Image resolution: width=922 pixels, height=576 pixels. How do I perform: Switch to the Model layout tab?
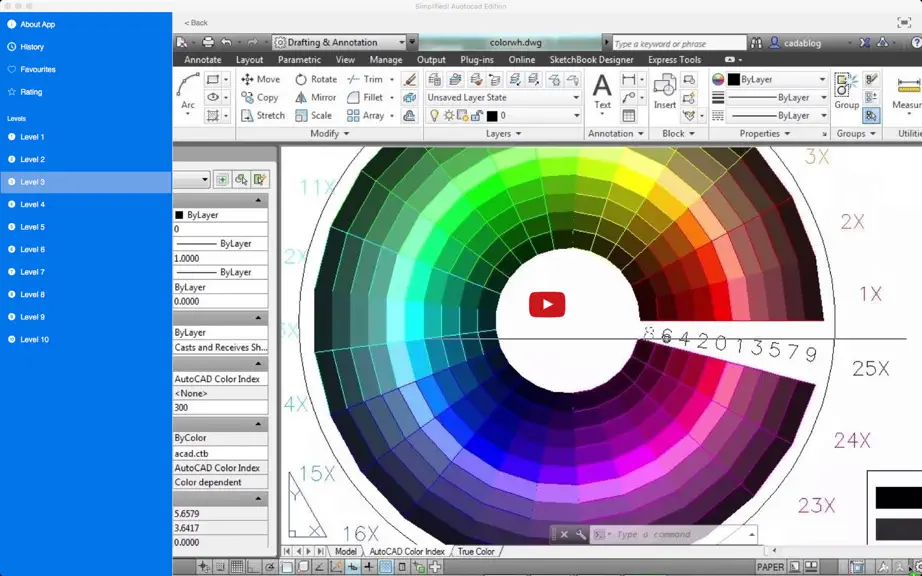tap(346, 551)
